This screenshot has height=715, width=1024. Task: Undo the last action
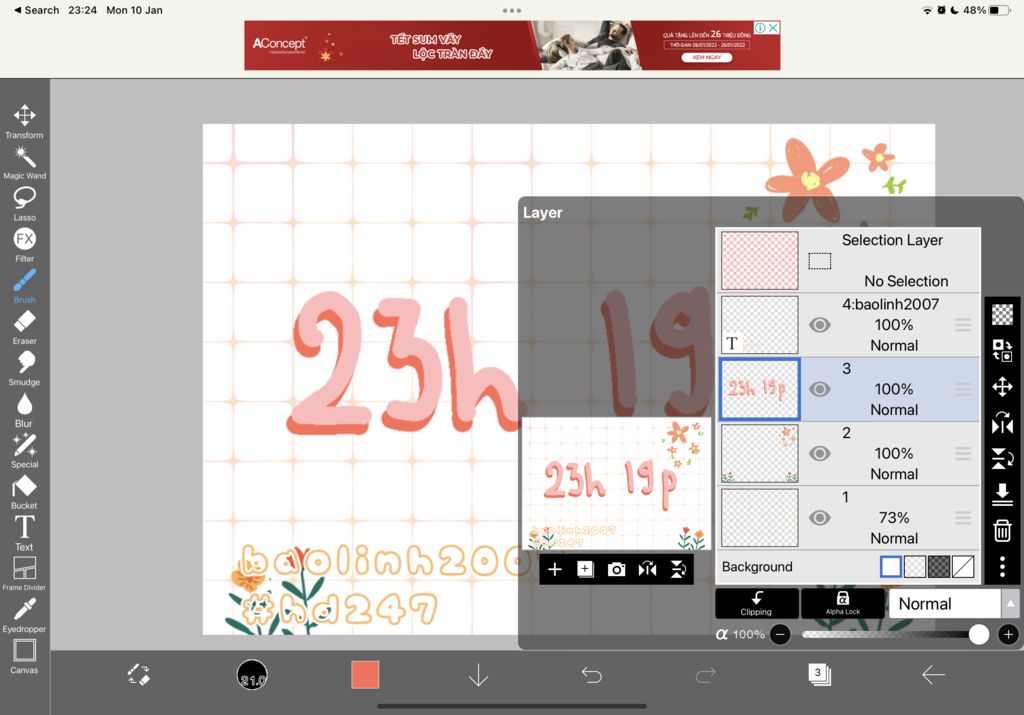tap(592, 675)
